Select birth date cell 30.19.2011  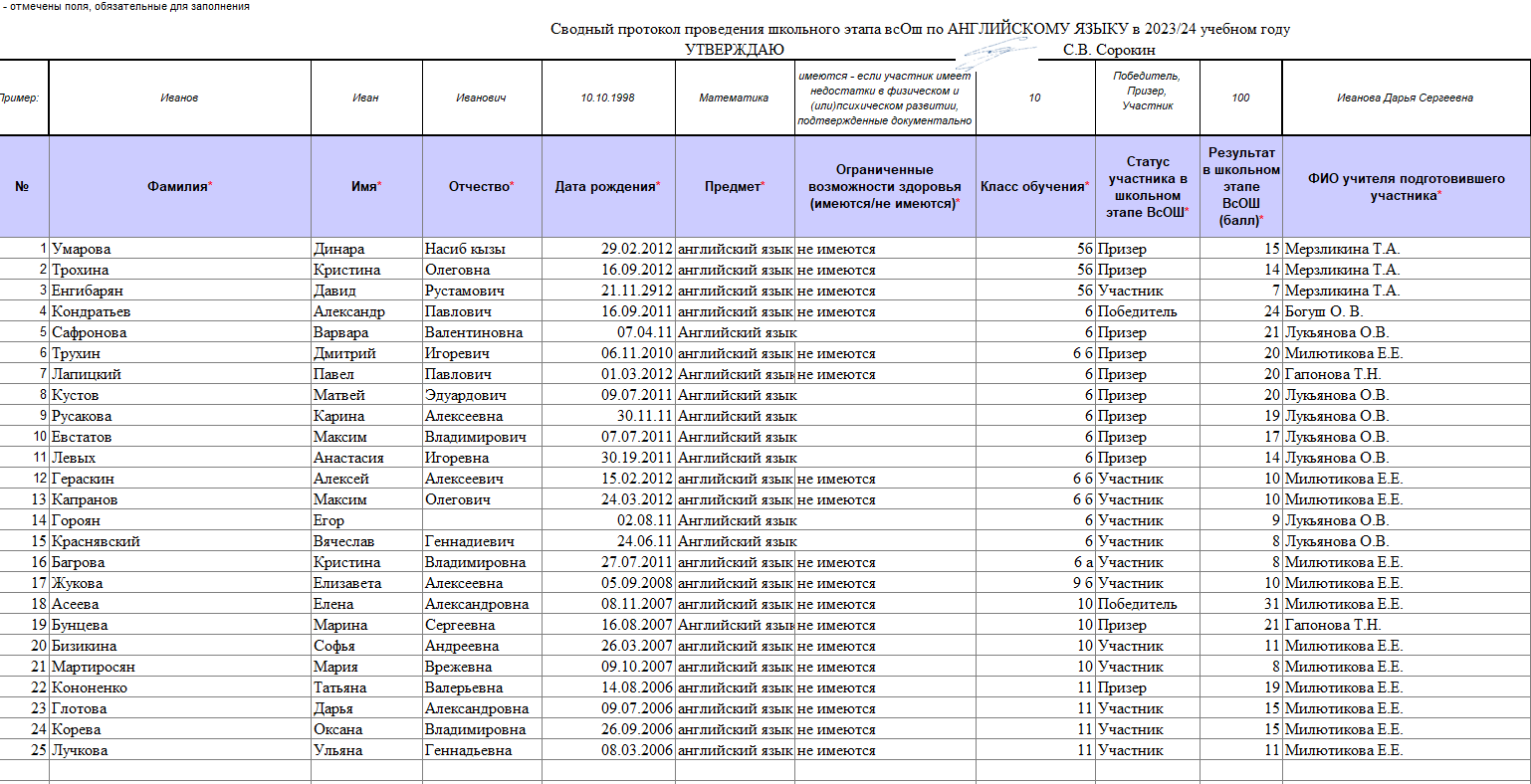coord(608,458)
